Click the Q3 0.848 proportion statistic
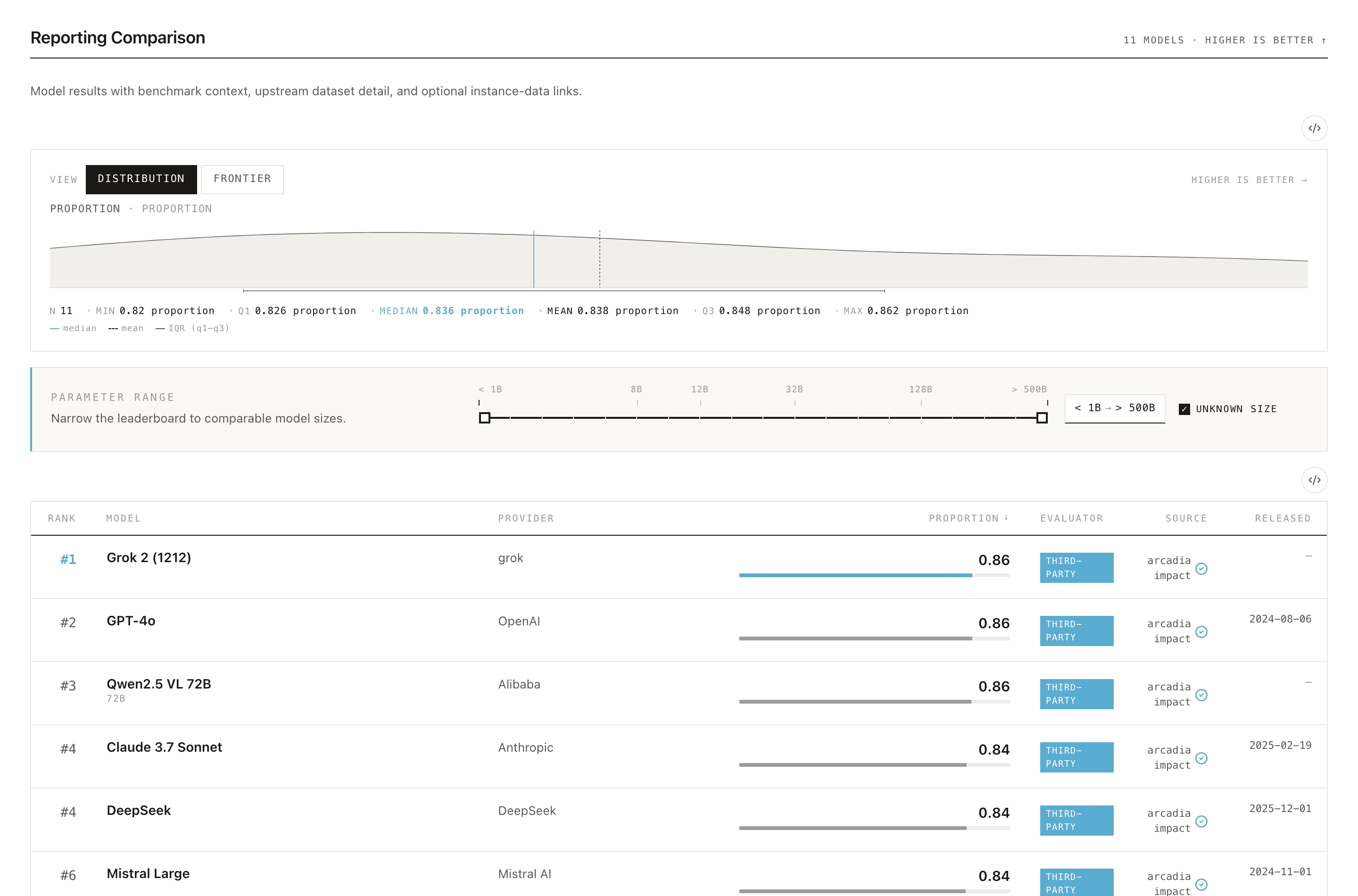The image size is (1358, 896). pos(761,311)
